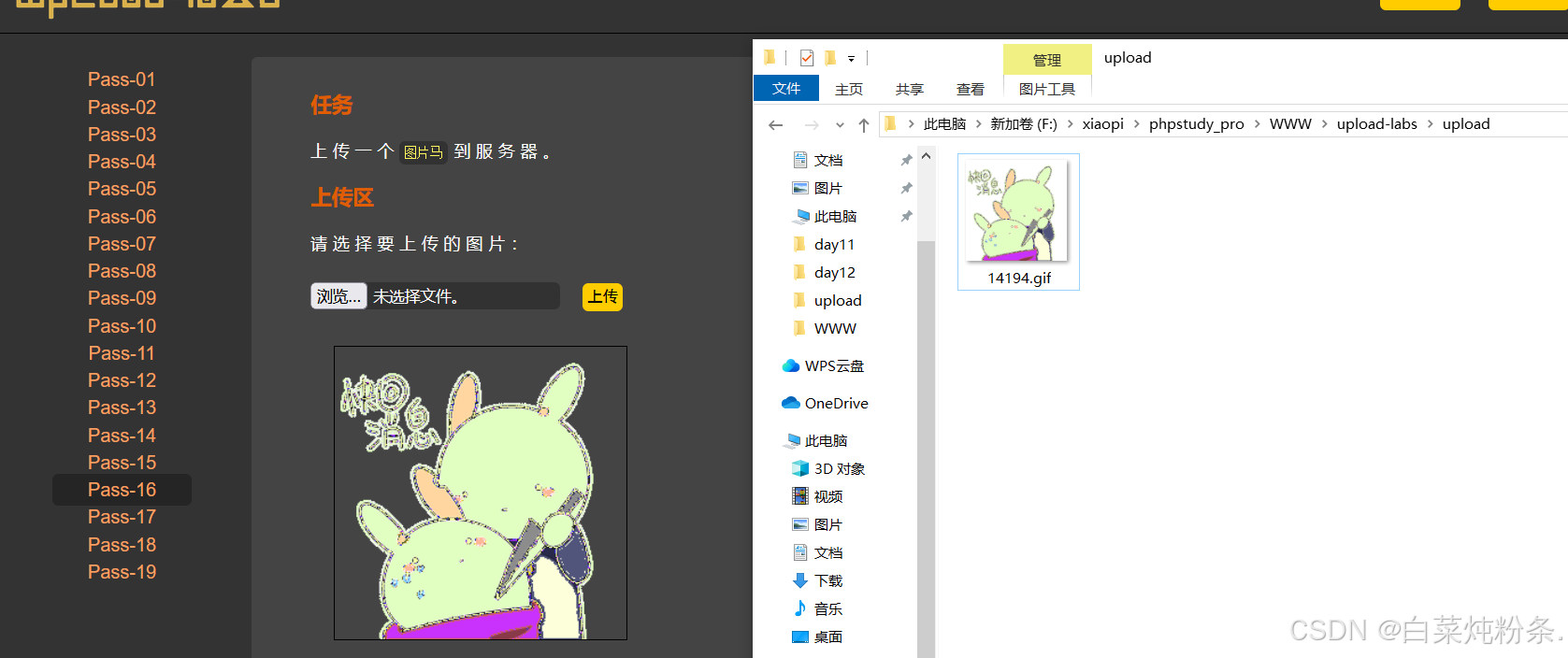This screenshot has width=1568, height=658.
Task: Open pinned 文档 in quick access
Action: [x=828, y=160]
